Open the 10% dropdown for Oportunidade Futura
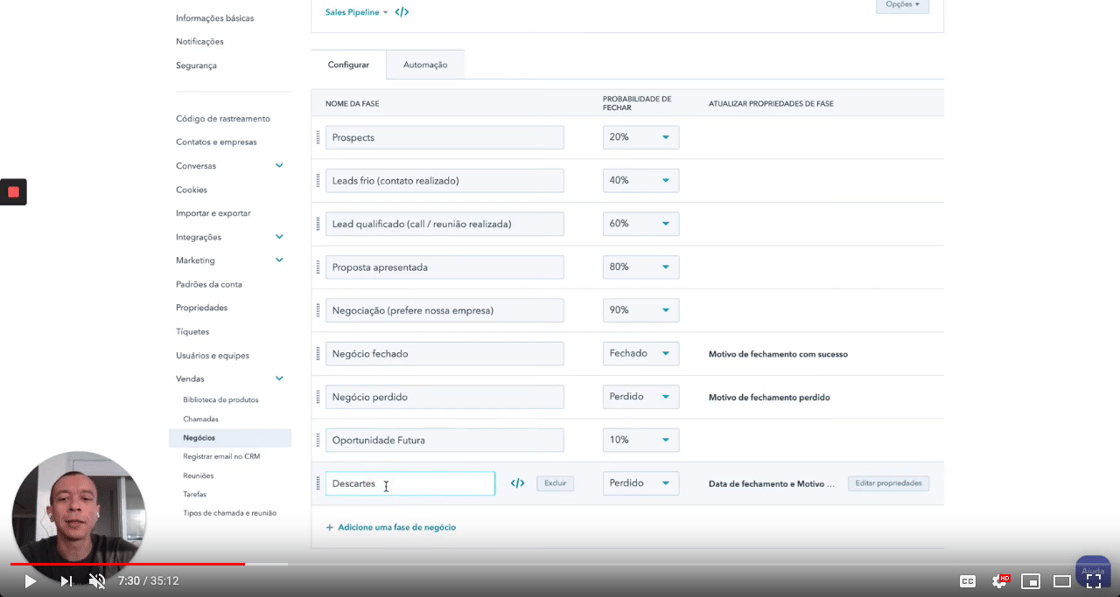The image size is (1120, 597). tap(641, 440)
